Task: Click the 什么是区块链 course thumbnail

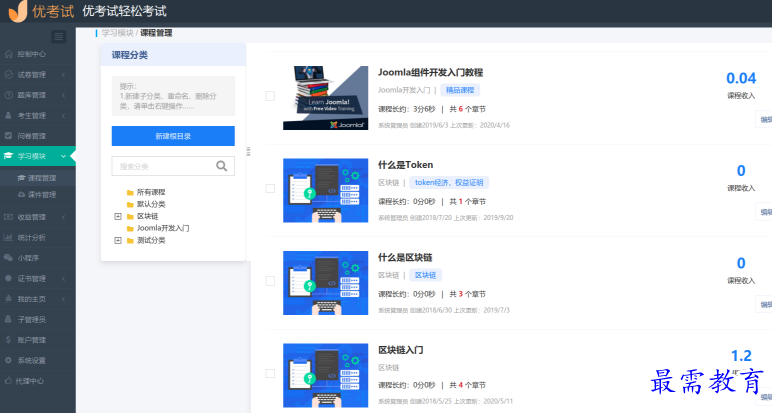Action: click(x=325, y=283)
